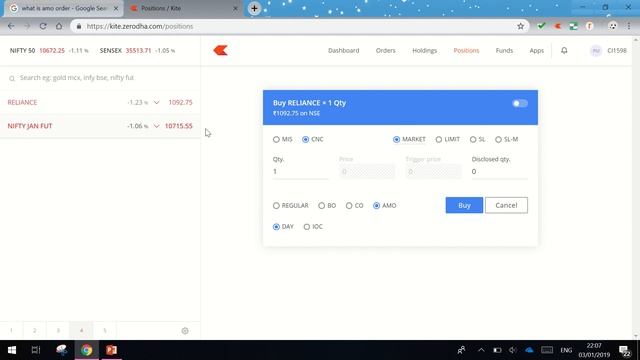Click the volume icon in system tray
The height and width of the screenshot is (360, 640).
coord(513,350)
